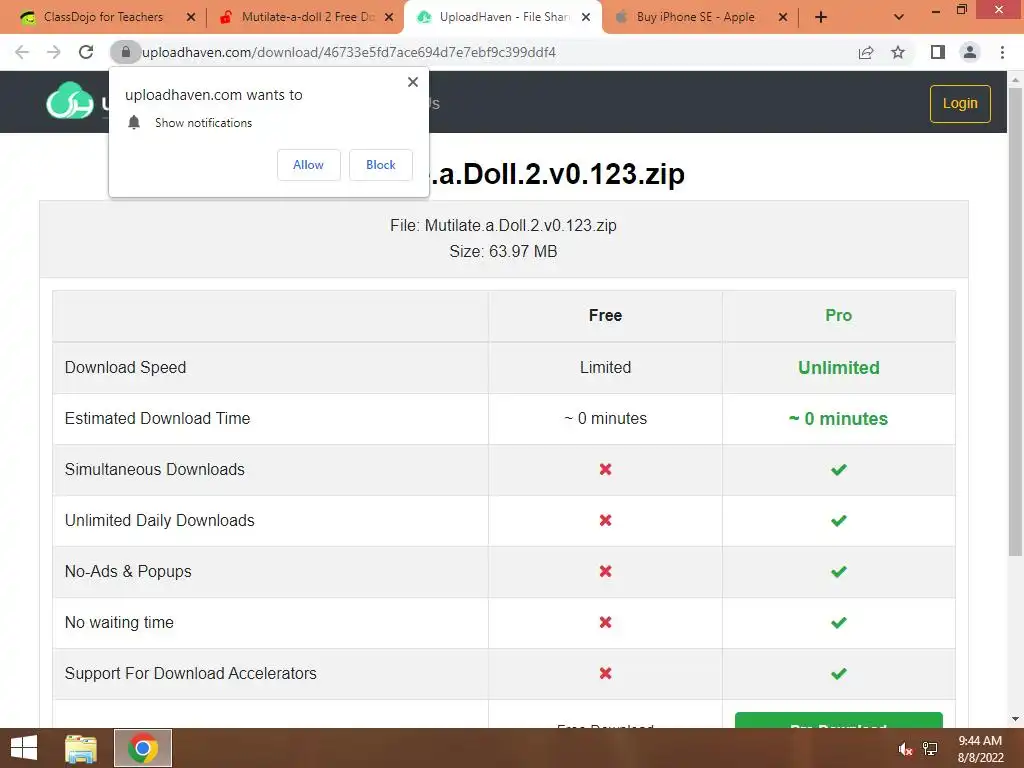Click the Unlimited download speed text

839,368
